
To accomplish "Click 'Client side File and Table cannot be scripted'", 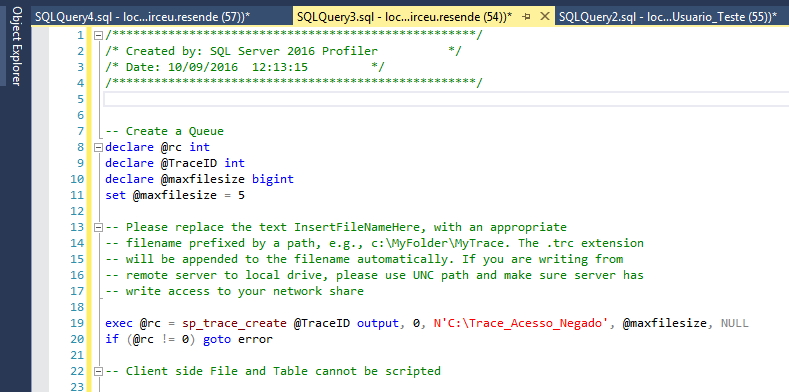I will click(283, 371).
